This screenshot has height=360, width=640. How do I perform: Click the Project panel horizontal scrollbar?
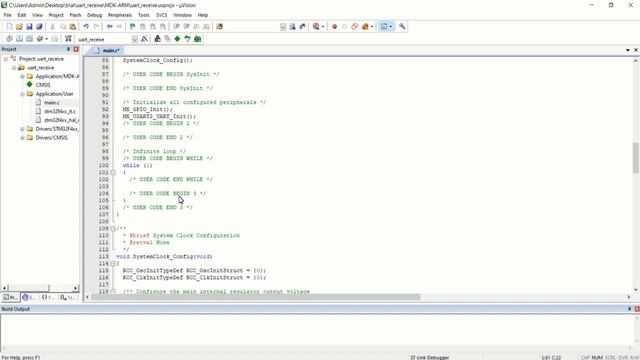tap(40, 288)
